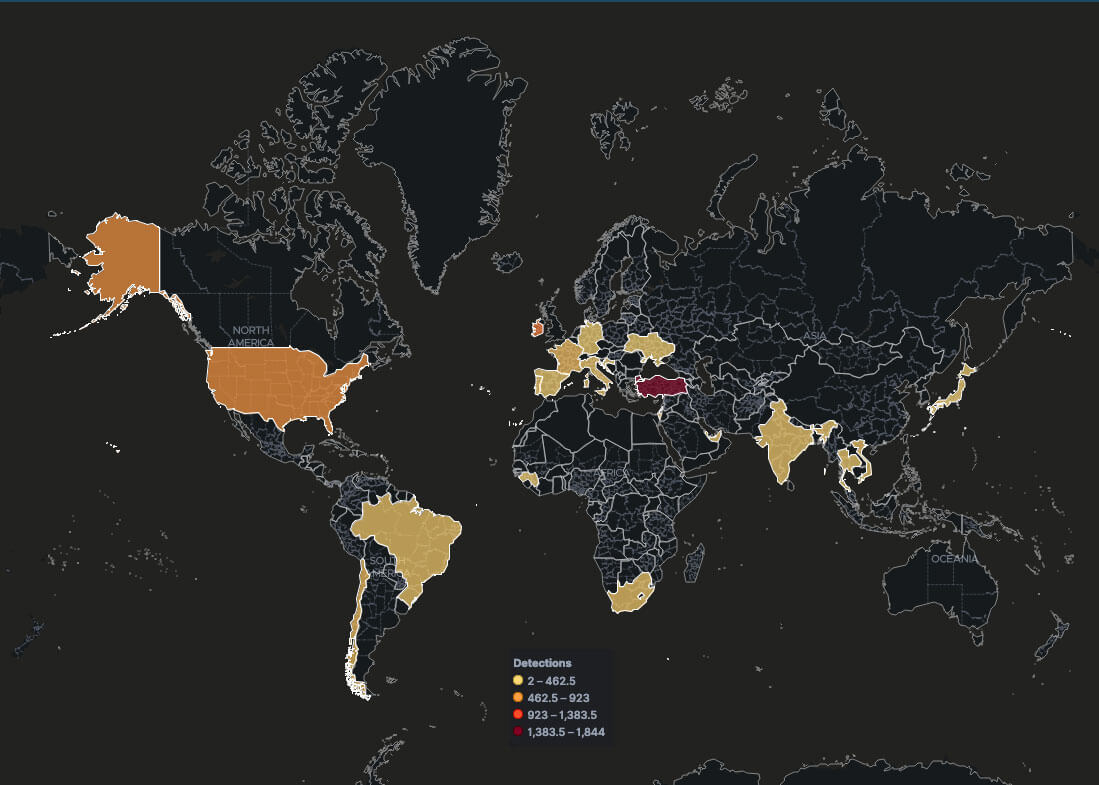Viewport: 1099px width, 785px height.
Task: Select the red 923 – 1,383.5 legend dot
Action: 518,714
